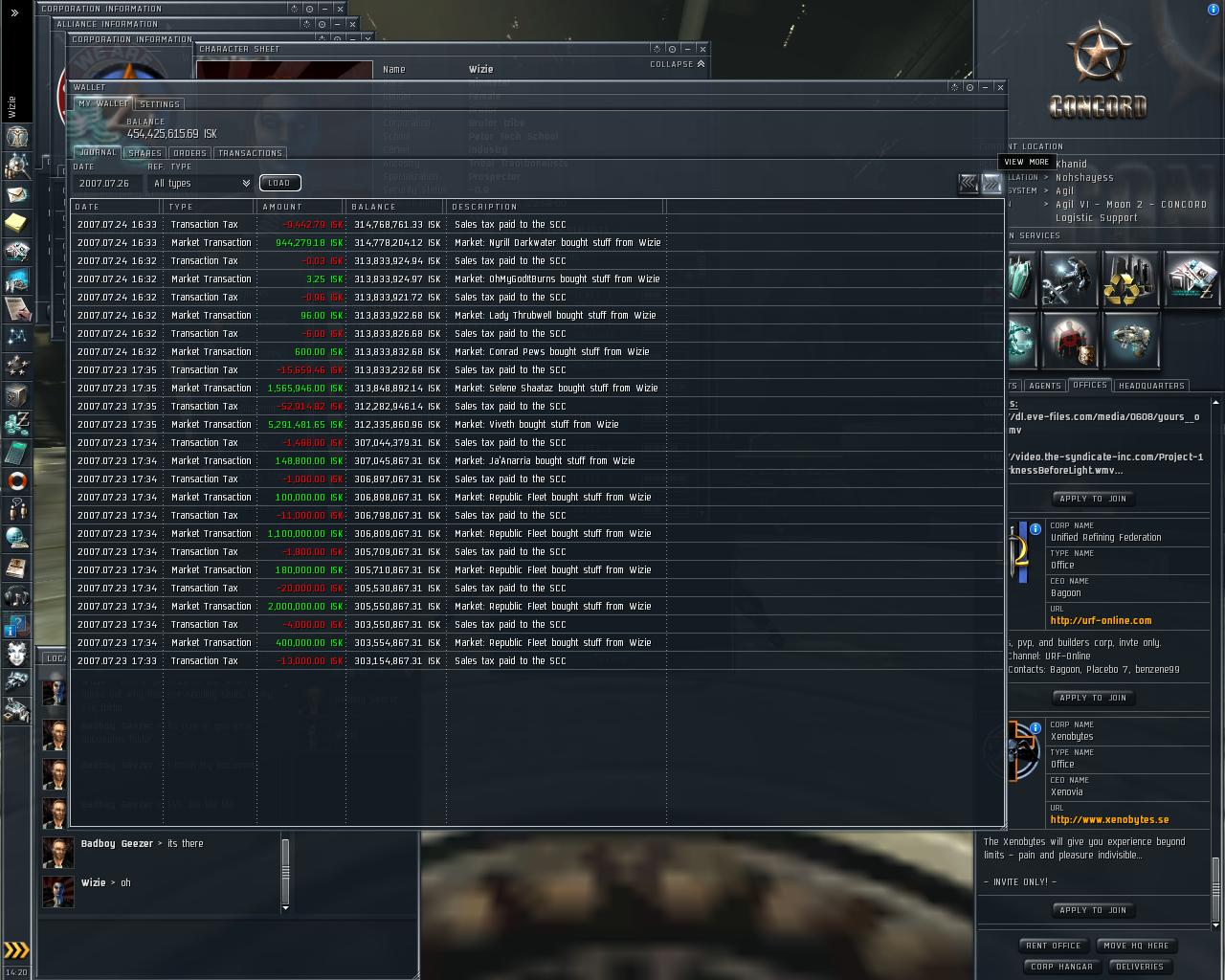Expand the sidebar with top double-arrow
The image size is (1225, 980).
coord(14,12)
